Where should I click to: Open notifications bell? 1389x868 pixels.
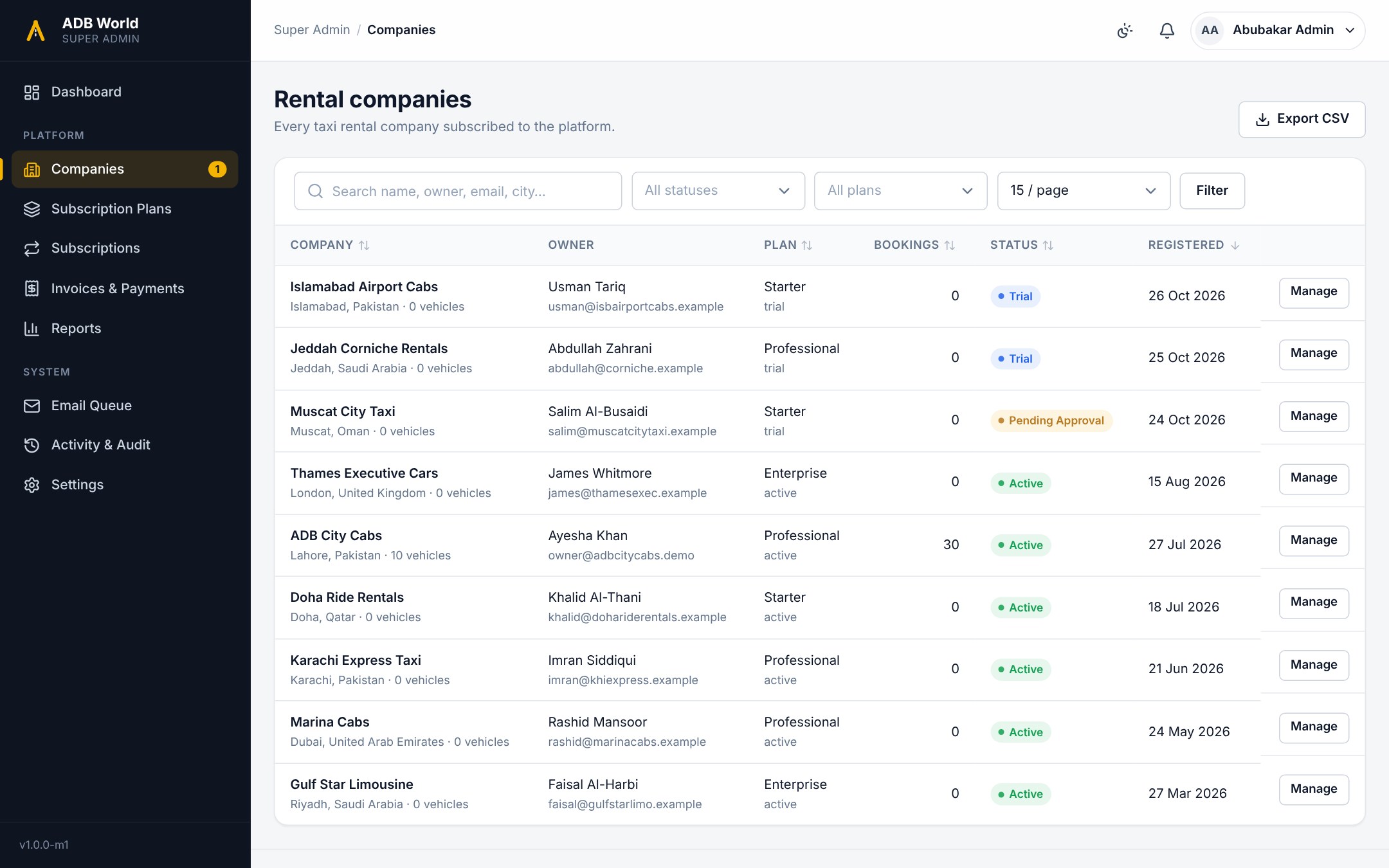[1167, 30]
